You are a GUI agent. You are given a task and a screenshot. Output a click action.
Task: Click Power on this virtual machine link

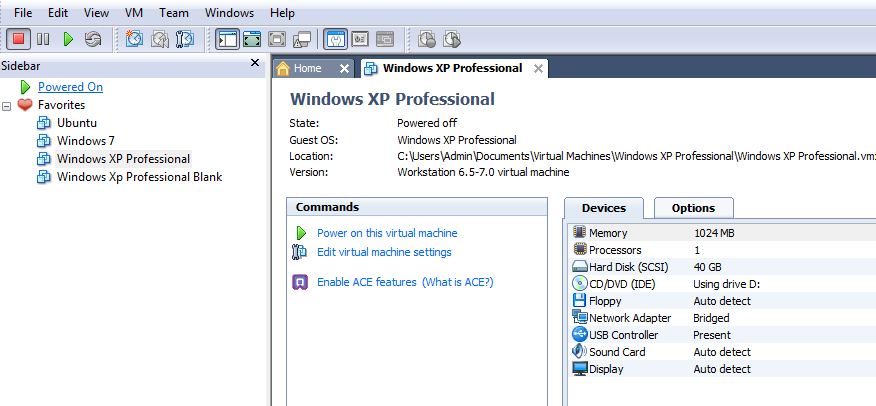[x=387, y=233]
